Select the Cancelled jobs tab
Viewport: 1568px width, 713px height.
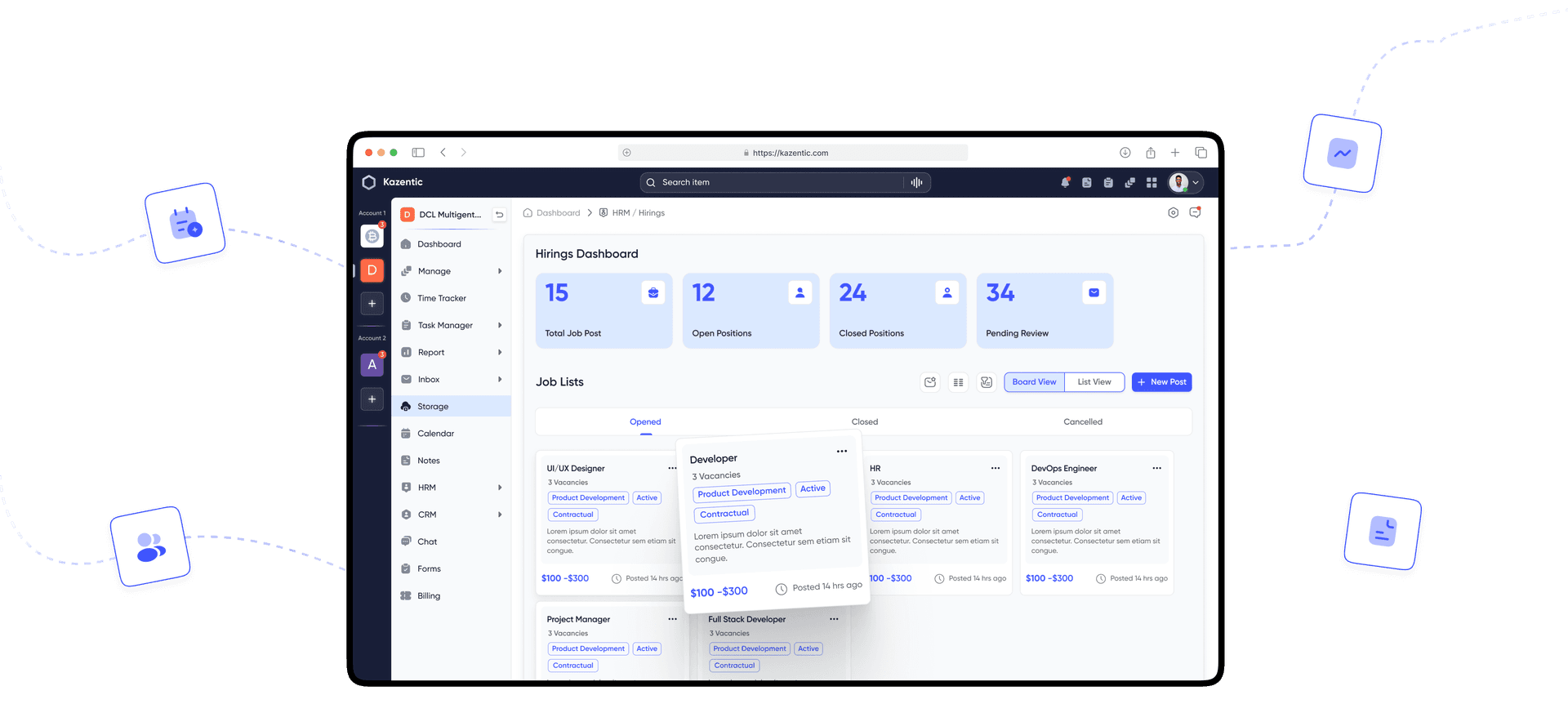(1082, 422)
